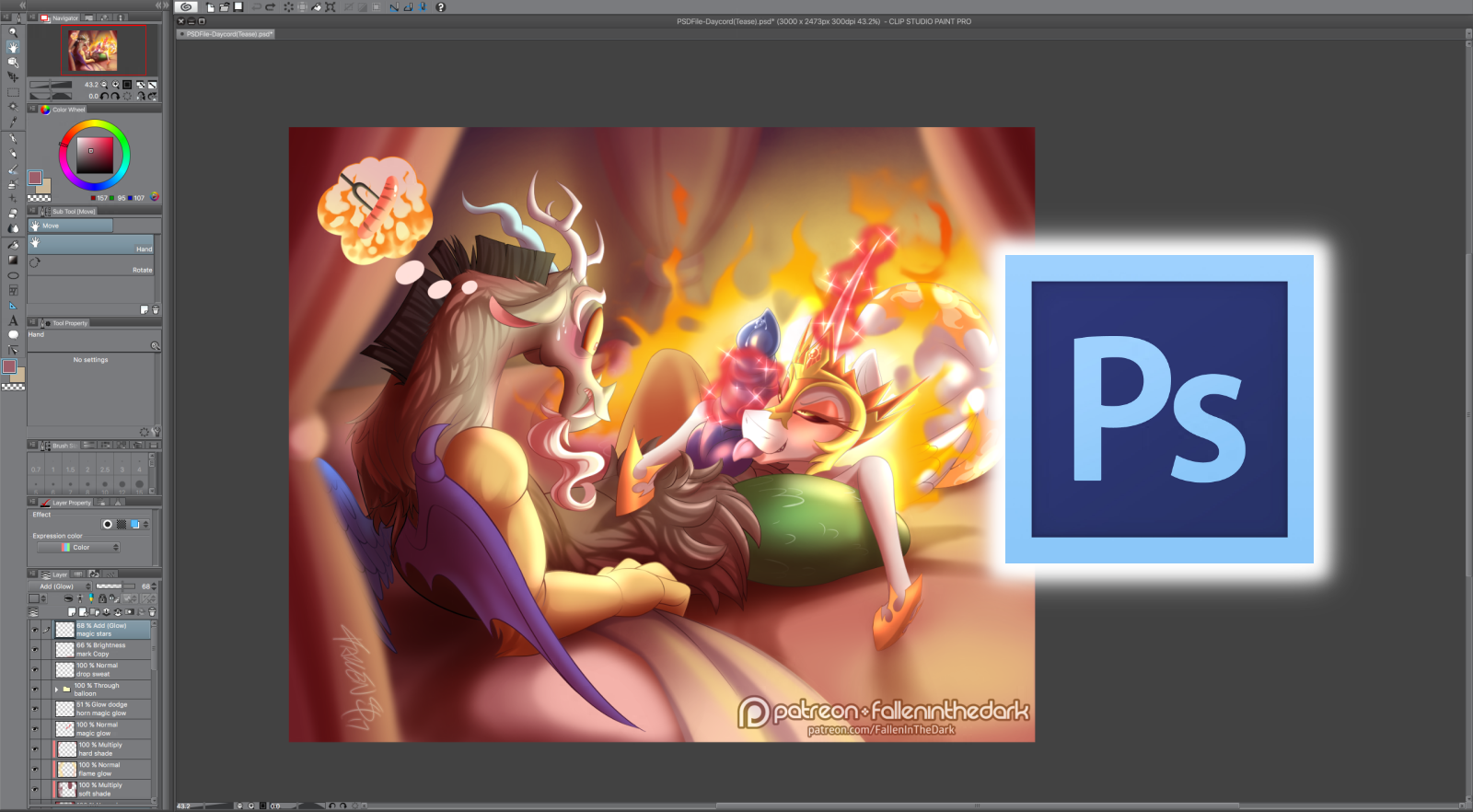This screenshot has width=1473, height=812.
Task: Switch to the Color Wheel tab
Action: [x=63, y=109]
